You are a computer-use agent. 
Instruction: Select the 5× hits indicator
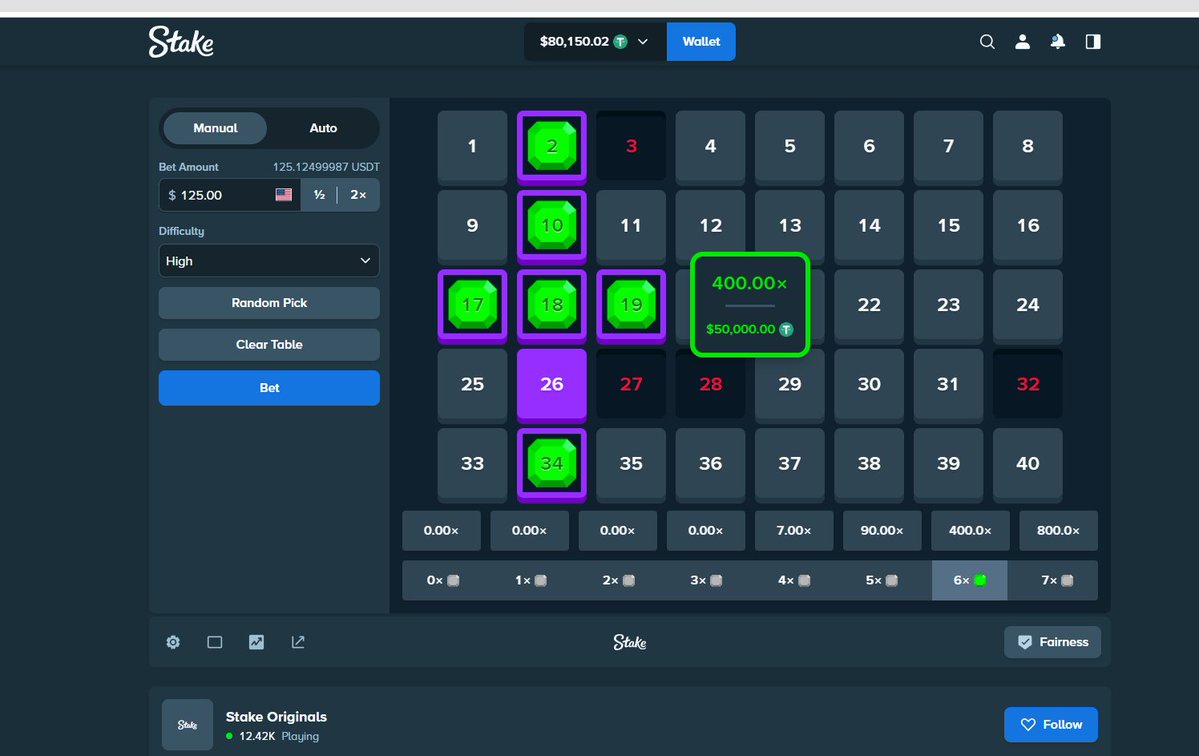(x=881, y=580)
